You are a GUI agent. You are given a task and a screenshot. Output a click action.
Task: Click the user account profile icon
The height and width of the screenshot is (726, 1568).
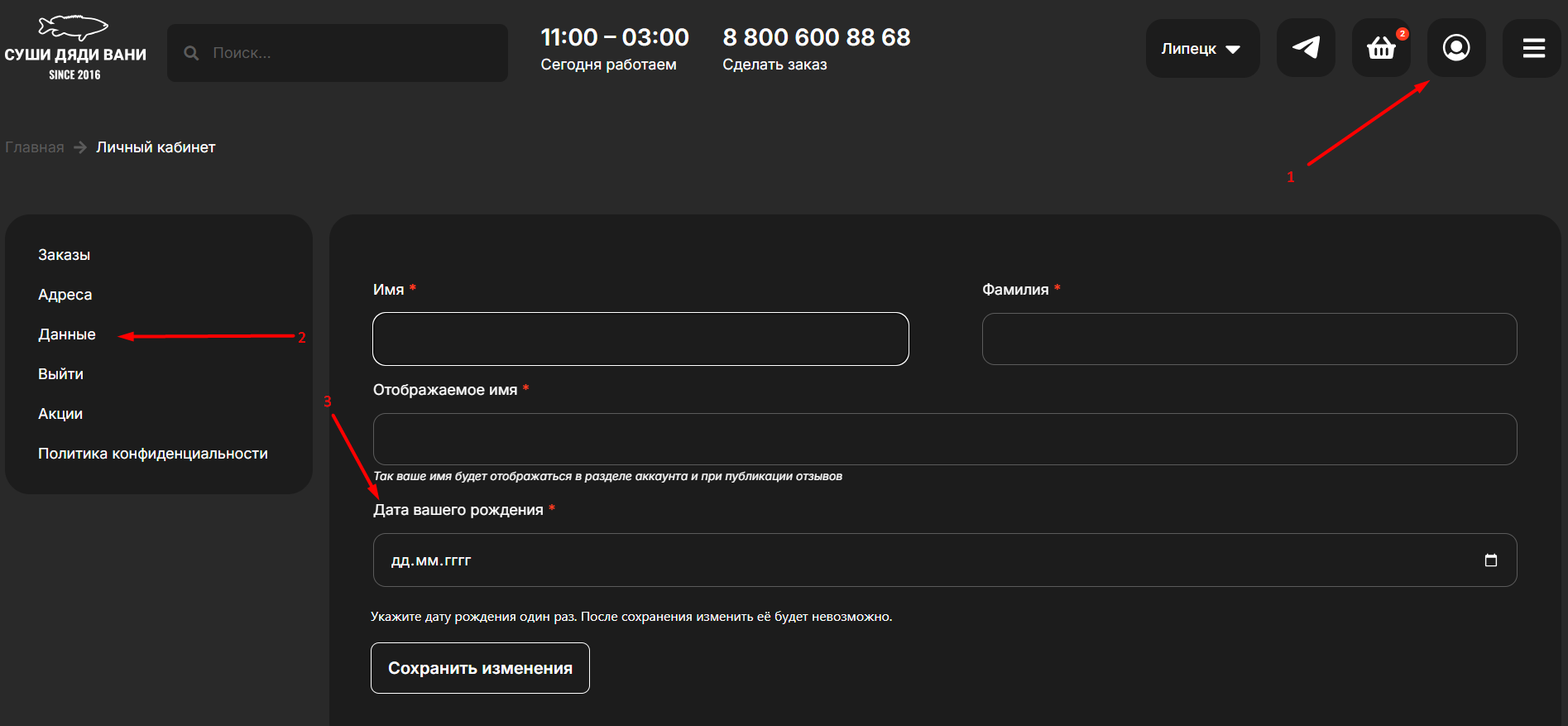pos(1455,48)
